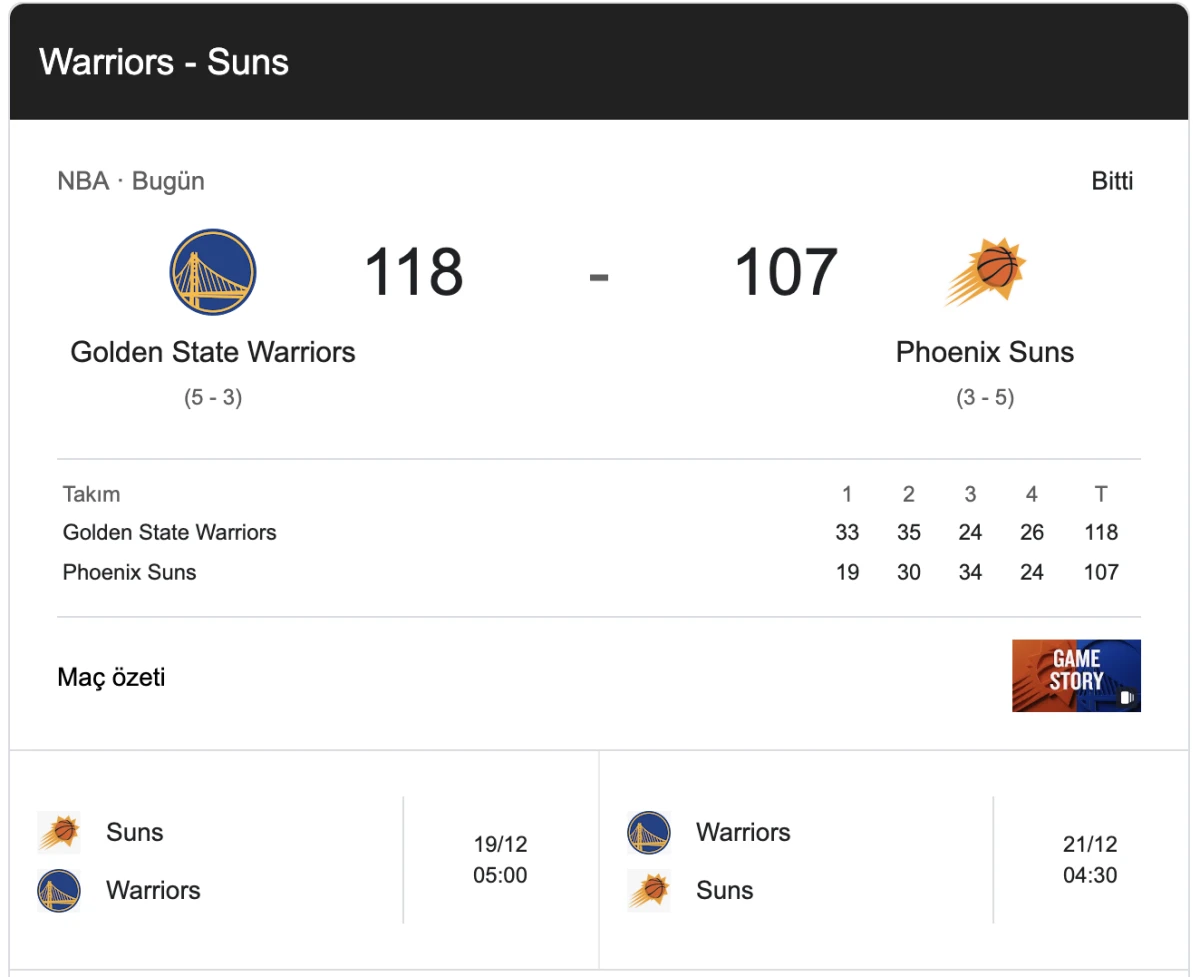
Task: Click the Suns icon in the 19/12 matchup
Action: (x=60, y=831)
